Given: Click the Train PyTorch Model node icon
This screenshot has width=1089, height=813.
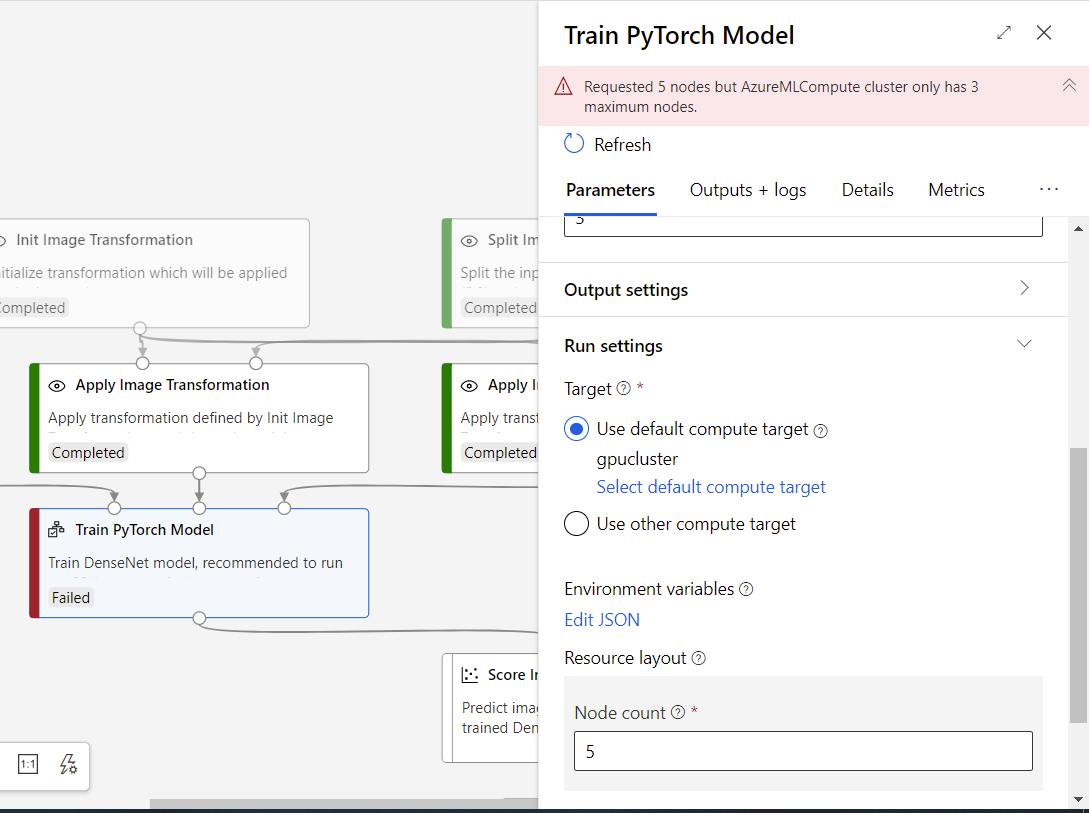Looking at the screenshot, I should tap(57, 530).
